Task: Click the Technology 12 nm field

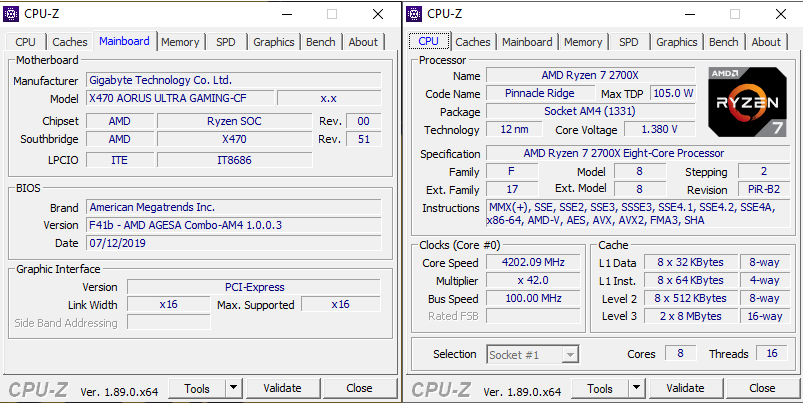Action: [x=514, y=130]
